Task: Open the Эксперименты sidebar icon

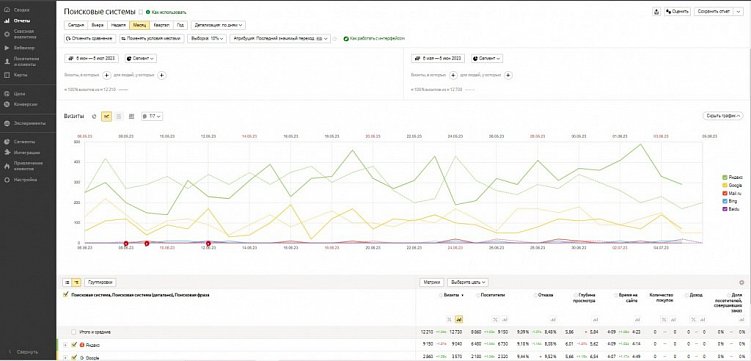Action: (x=7, y=123)
